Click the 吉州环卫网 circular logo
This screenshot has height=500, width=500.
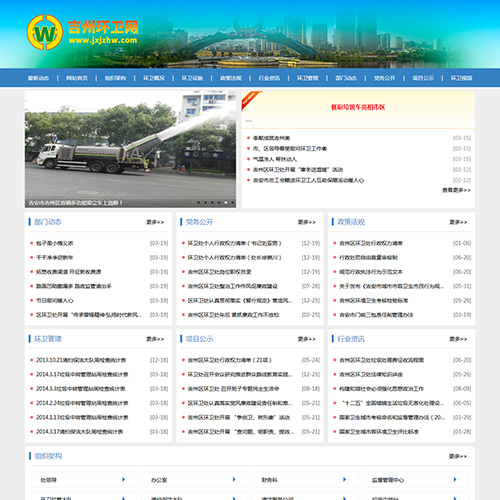click(45, 32)
